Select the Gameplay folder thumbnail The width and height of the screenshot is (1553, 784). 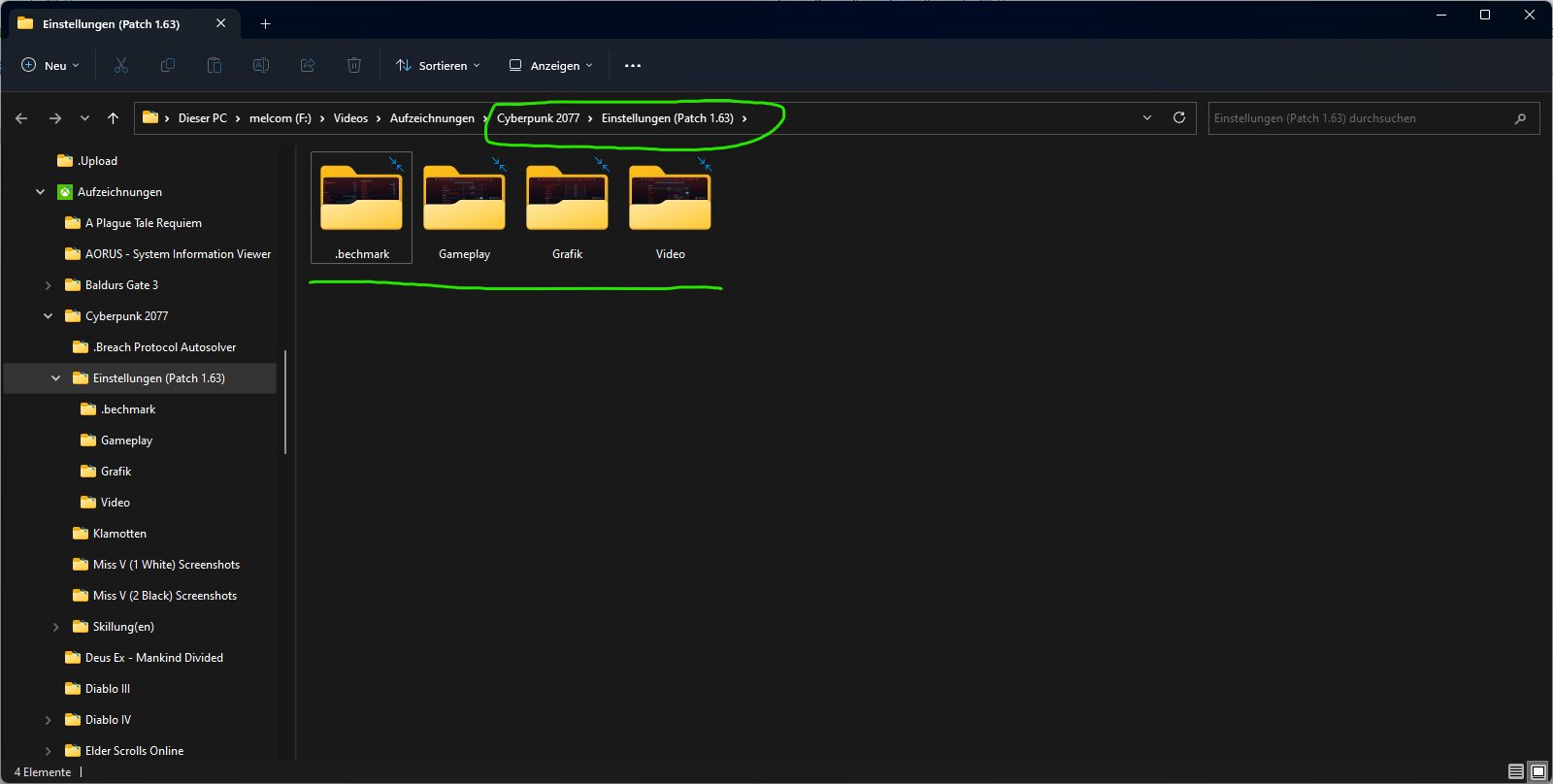tap(464, 208)
